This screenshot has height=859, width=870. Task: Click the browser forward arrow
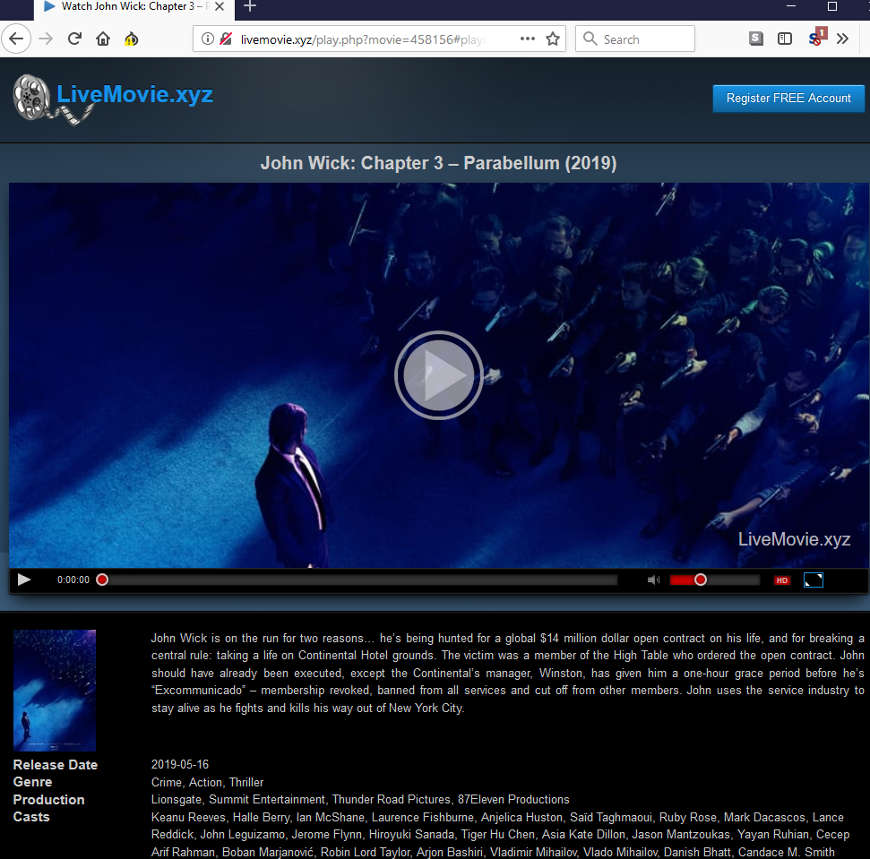click(x=46, y=39)
